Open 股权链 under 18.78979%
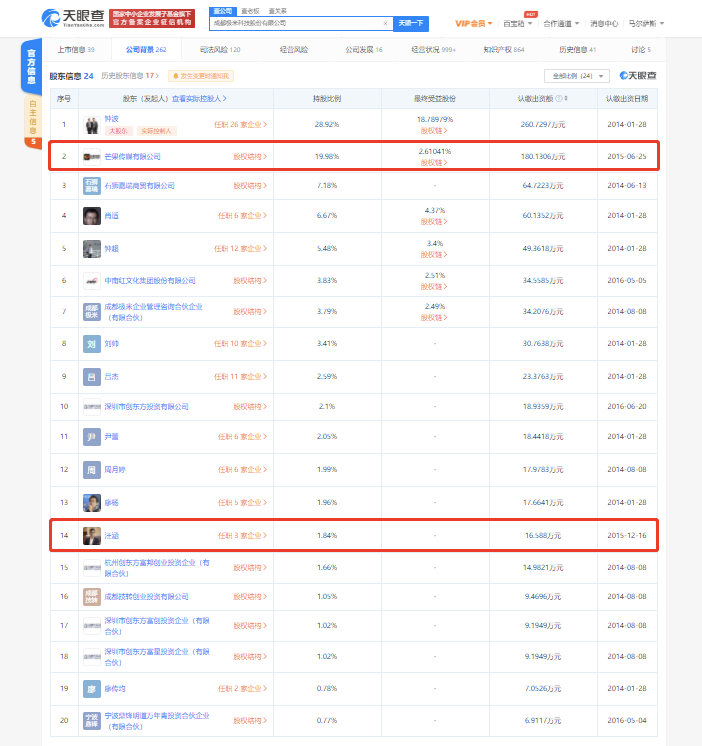Image resolution: width=702 pixels, height=746 pixels. tap(434, 131)
